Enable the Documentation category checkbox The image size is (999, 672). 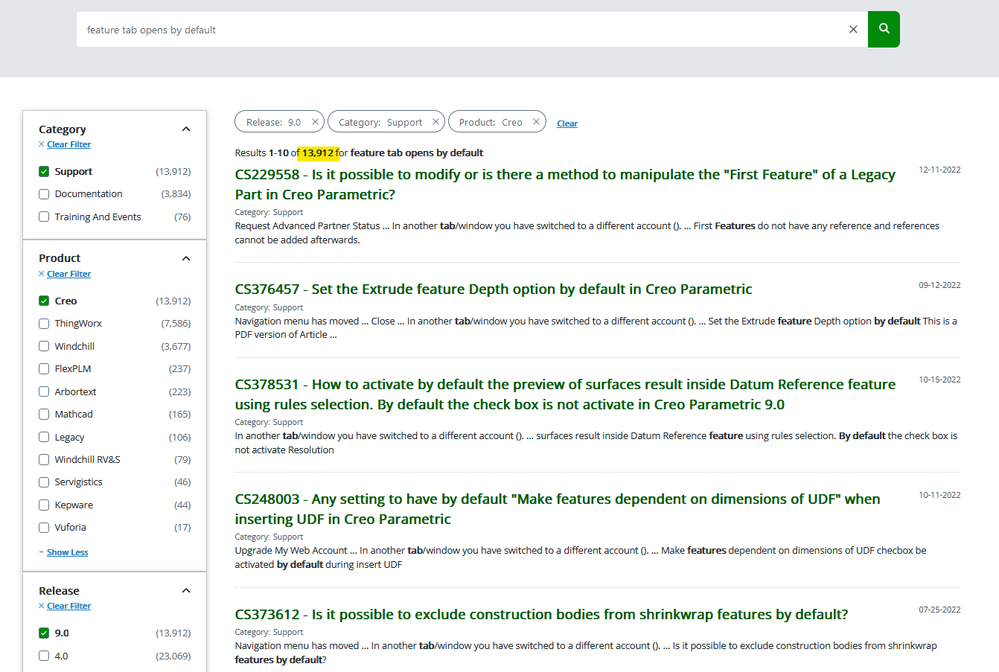pos(44,194)
